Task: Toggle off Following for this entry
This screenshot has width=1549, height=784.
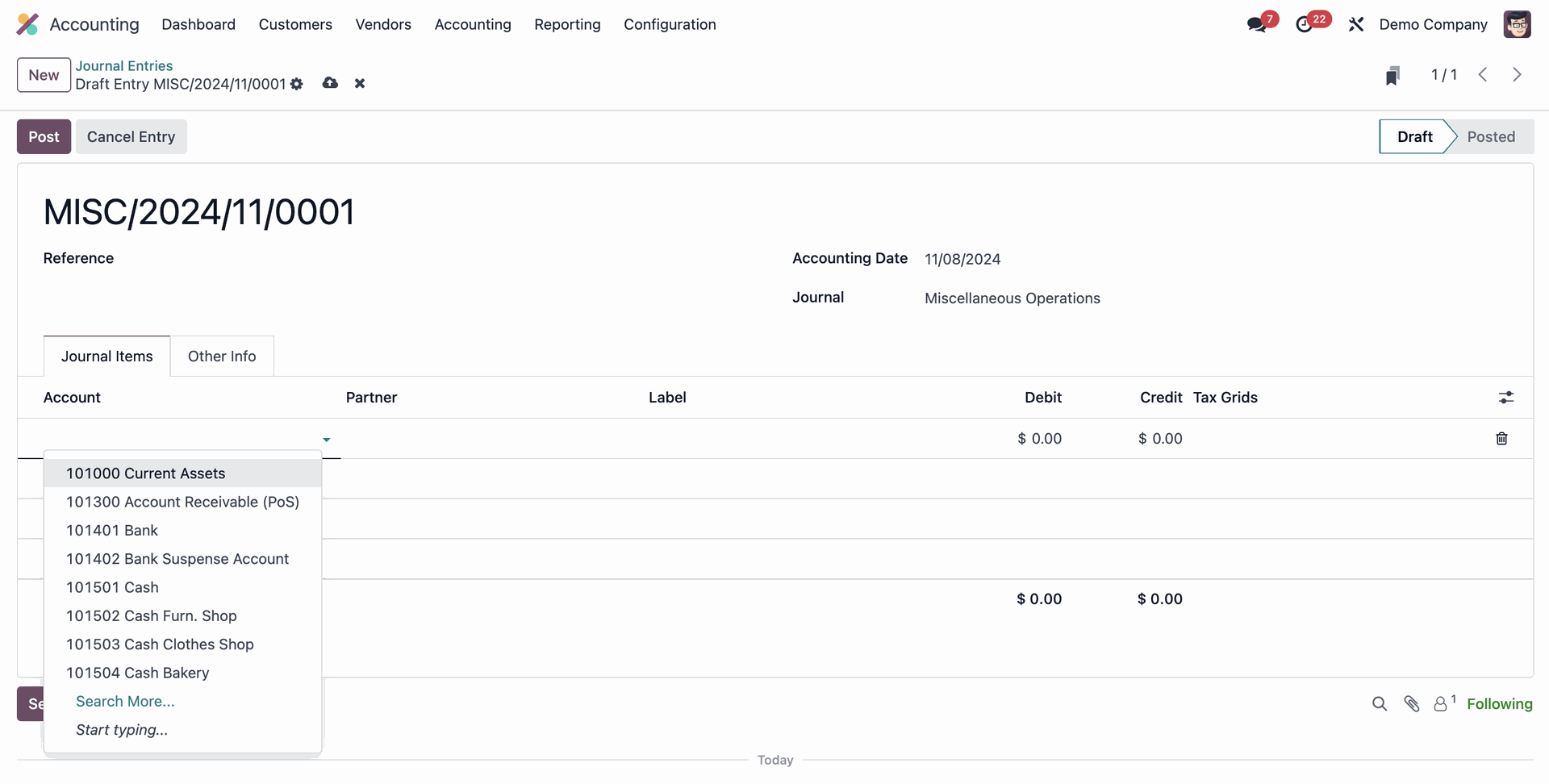Action: (x=1501, y=703)
